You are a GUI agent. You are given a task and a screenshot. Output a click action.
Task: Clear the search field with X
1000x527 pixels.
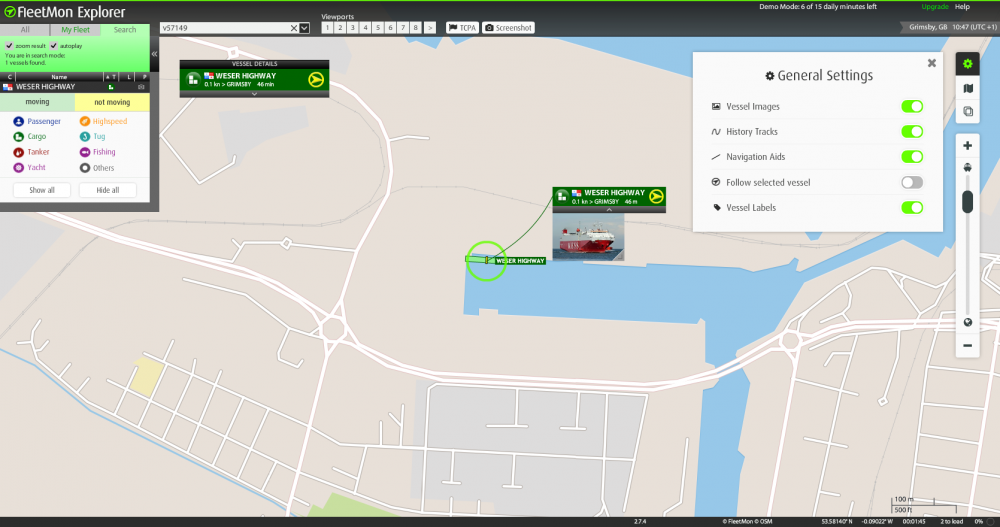coord(293,28)
